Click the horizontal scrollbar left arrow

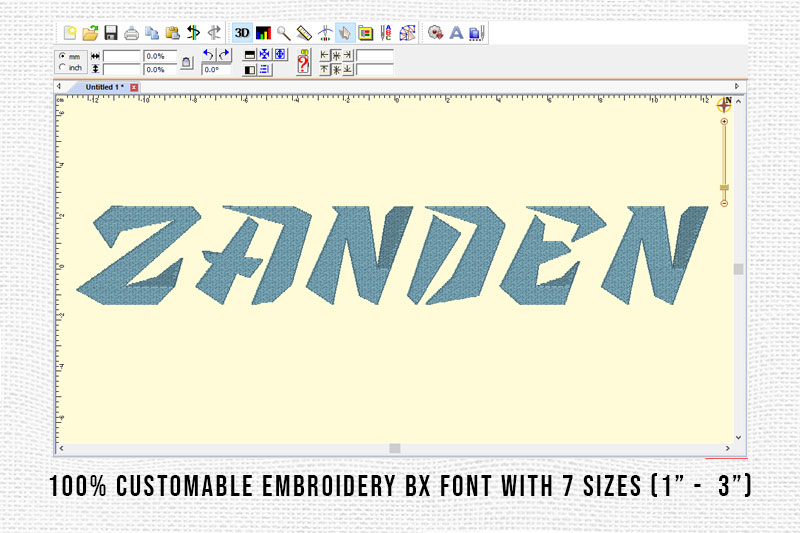tap(61, 448)
